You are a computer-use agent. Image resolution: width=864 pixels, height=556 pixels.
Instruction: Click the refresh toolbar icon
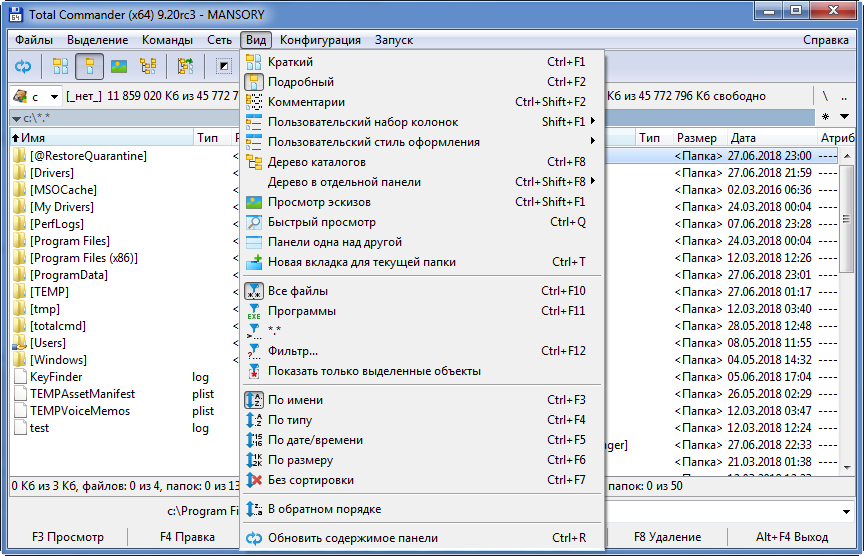pos(23,67)
